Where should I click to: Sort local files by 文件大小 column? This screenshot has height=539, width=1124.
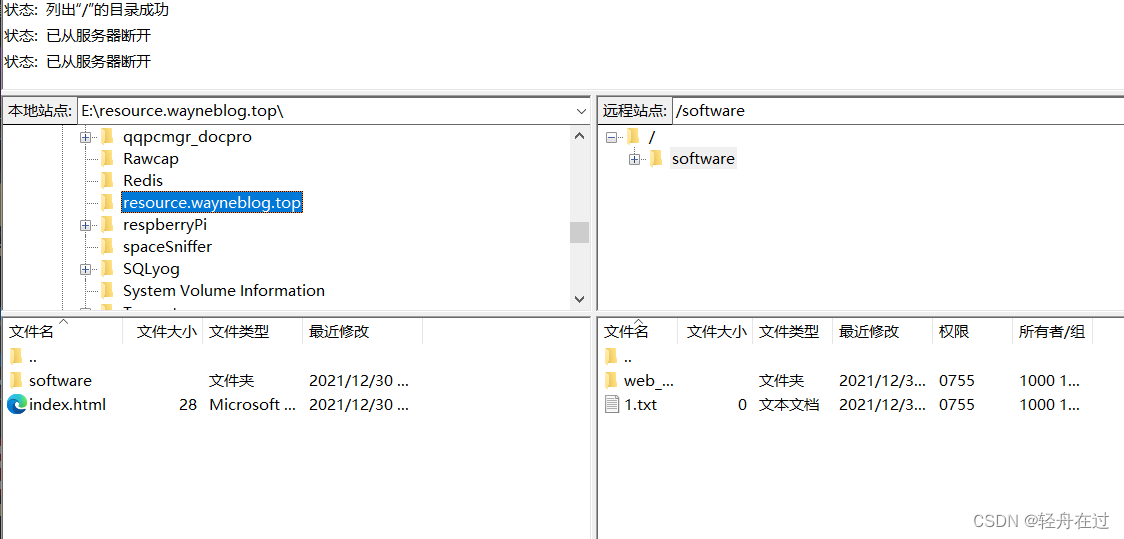(x=166, y=332)
